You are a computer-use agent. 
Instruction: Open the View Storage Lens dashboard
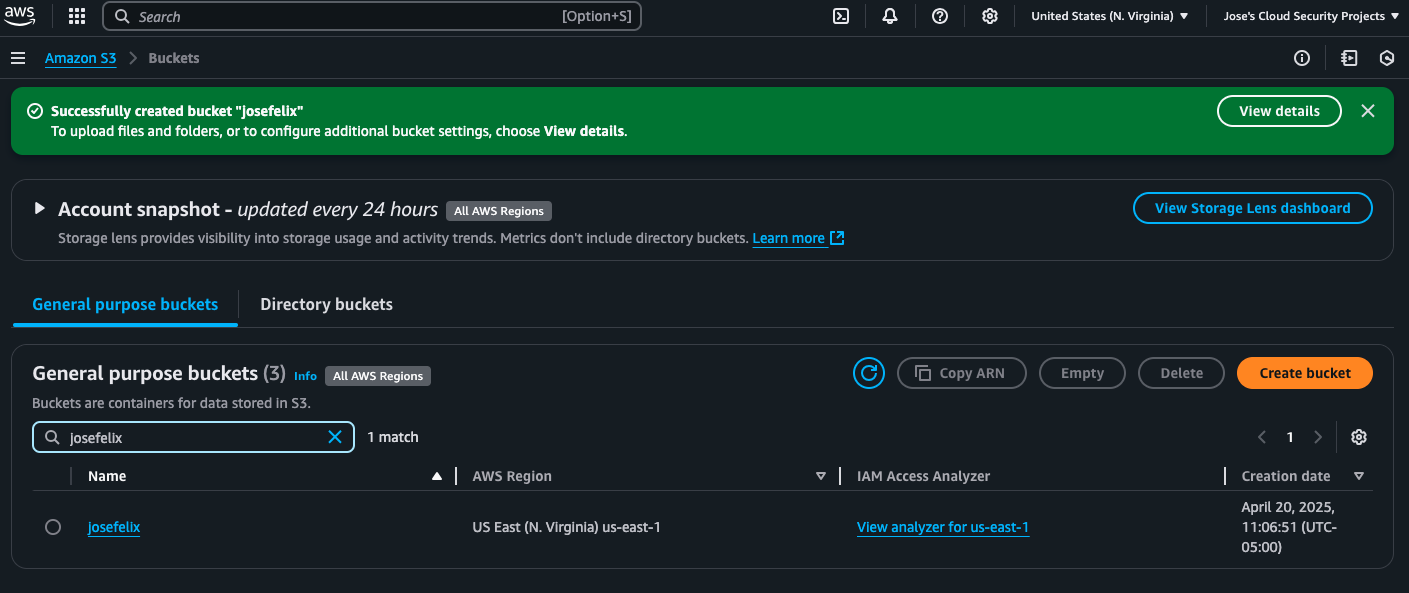(x=1252, y=208)
